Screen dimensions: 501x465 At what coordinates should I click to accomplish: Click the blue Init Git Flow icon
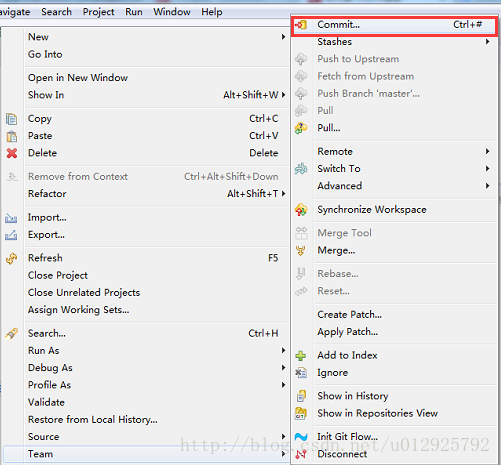tap(301, 437)
